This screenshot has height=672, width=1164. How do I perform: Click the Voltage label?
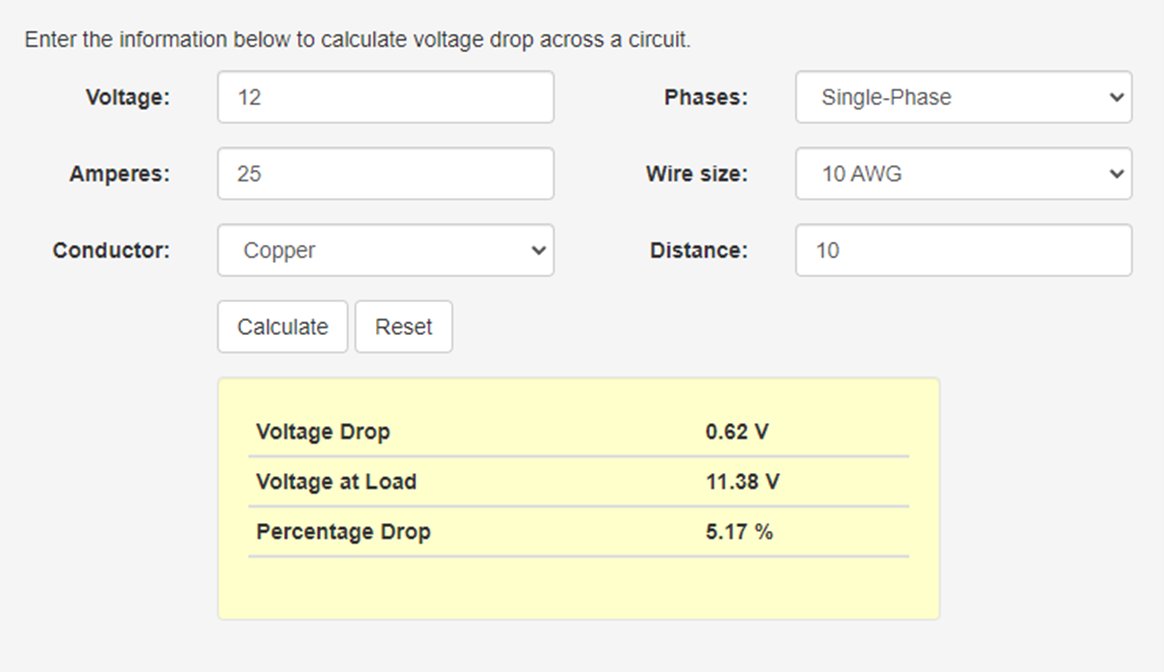click(x=128, y=97)
